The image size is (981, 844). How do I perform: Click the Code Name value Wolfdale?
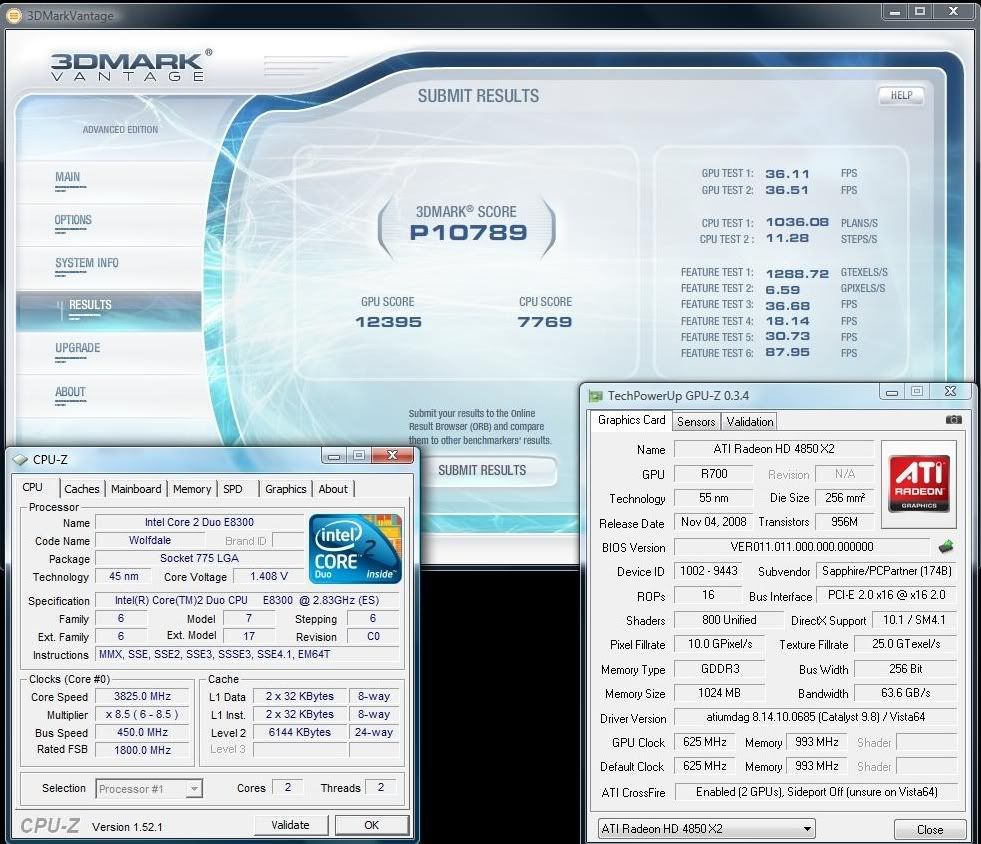150,540
